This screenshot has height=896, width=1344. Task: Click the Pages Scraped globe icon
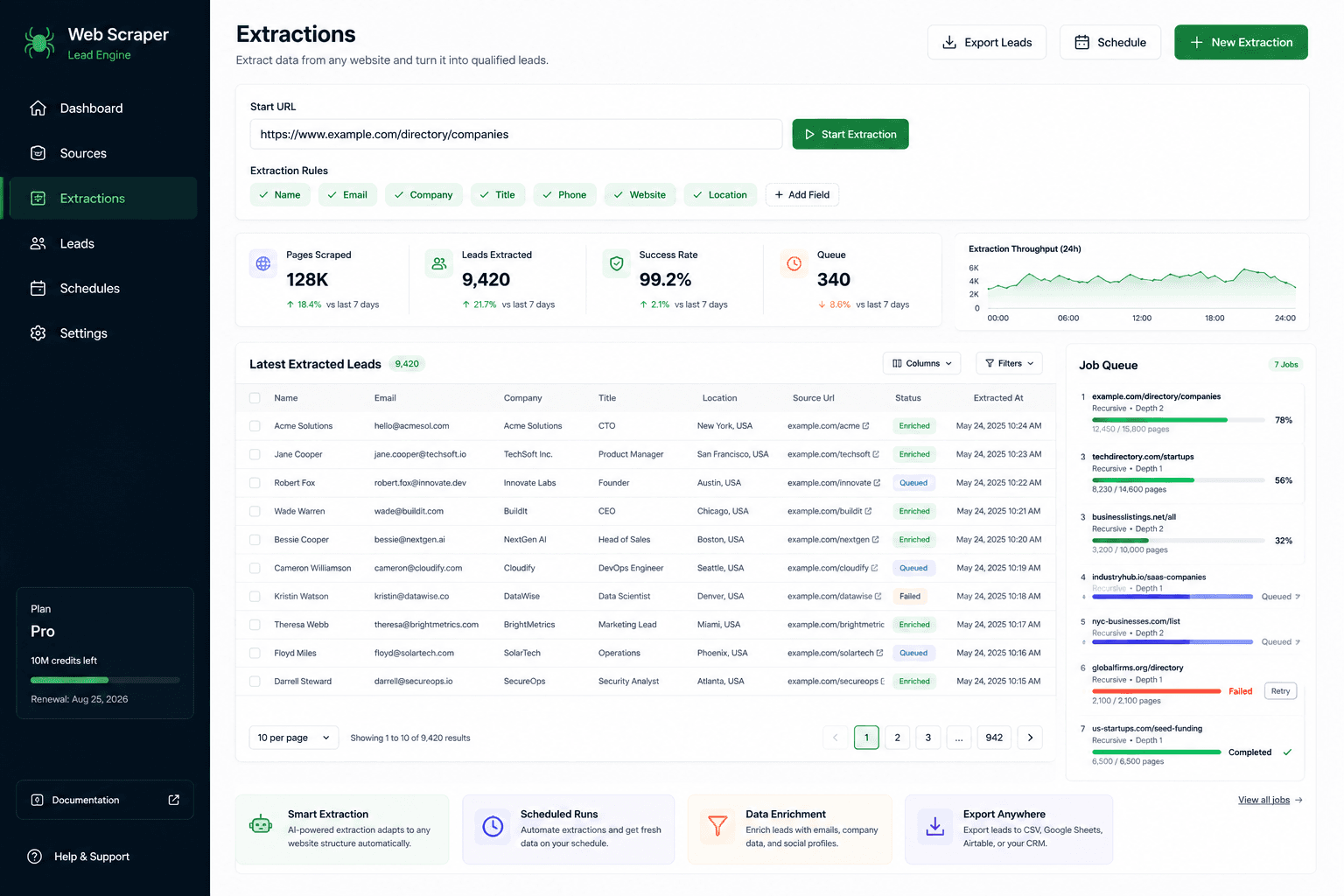[x=263, y=263]
